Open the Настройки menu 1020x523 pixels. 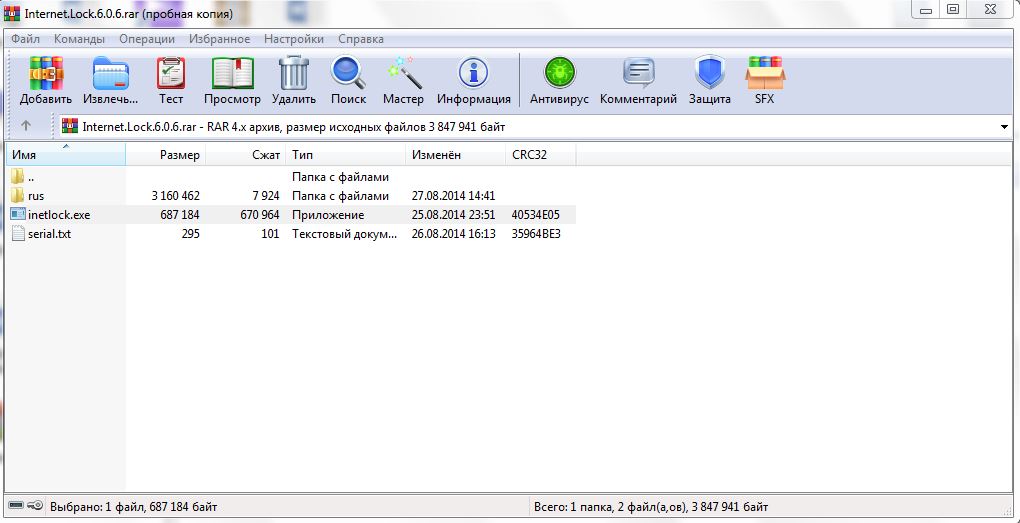(293, 39)
